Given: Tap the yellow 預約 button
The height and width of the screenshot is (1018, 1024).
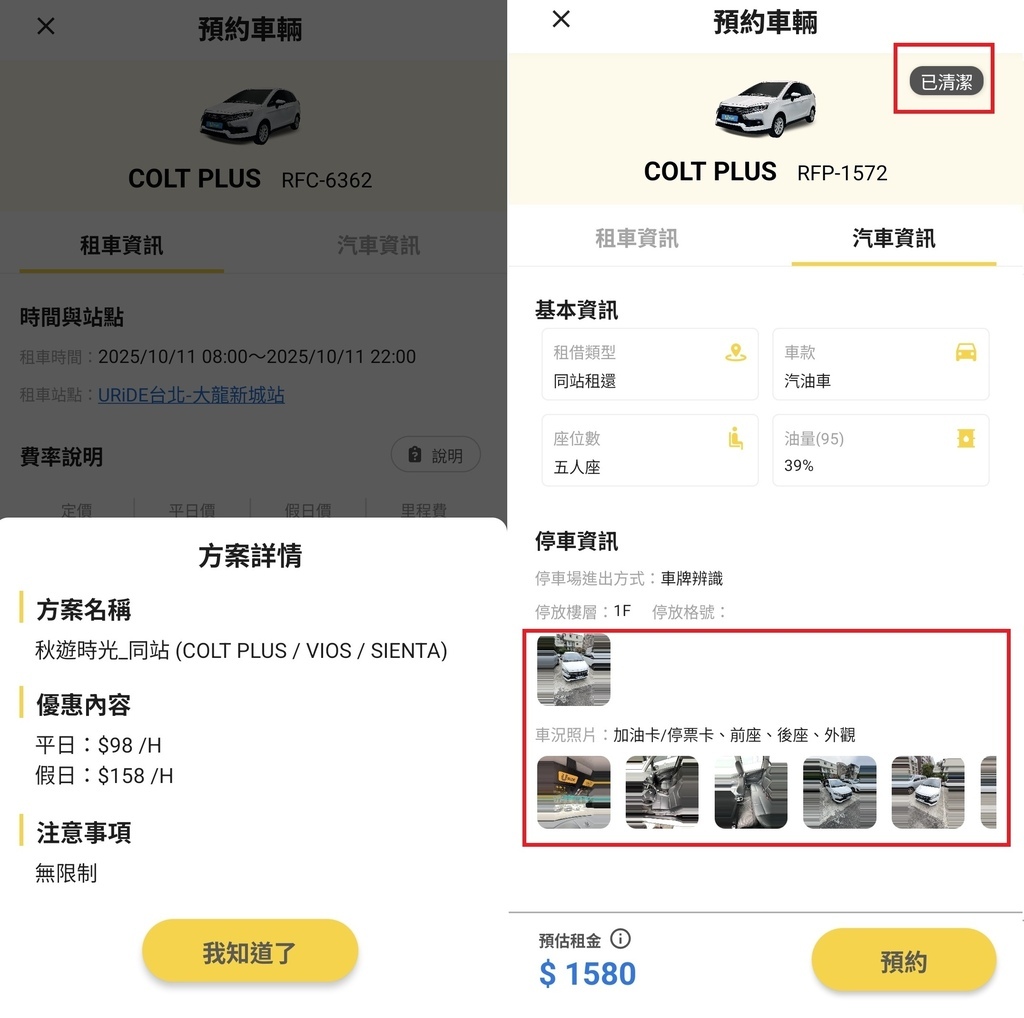Looking at the screenshot, I should (x=904, y=962).
